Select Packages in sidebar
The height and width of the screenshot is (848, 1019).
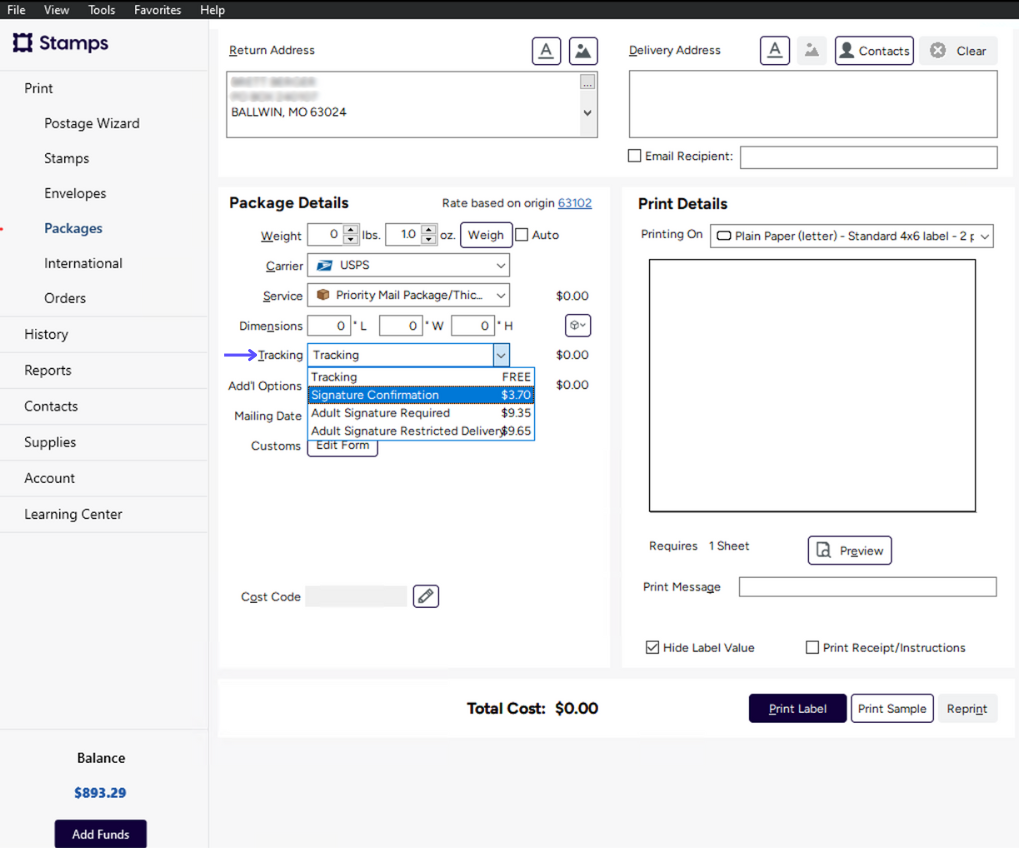point(73,228)
